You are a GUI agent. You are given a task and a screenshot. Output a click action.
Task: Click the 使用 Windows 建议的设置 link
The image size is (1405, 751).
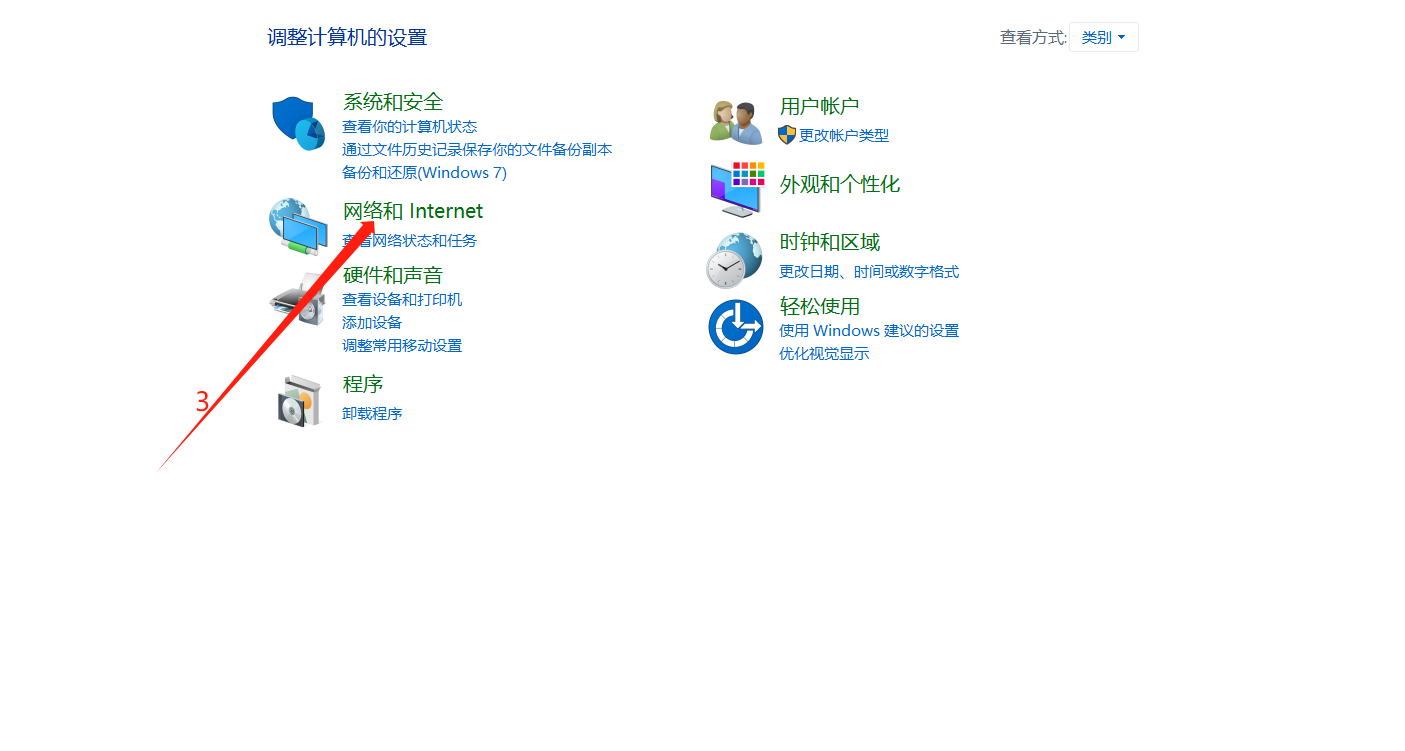(x=869, y=331)
